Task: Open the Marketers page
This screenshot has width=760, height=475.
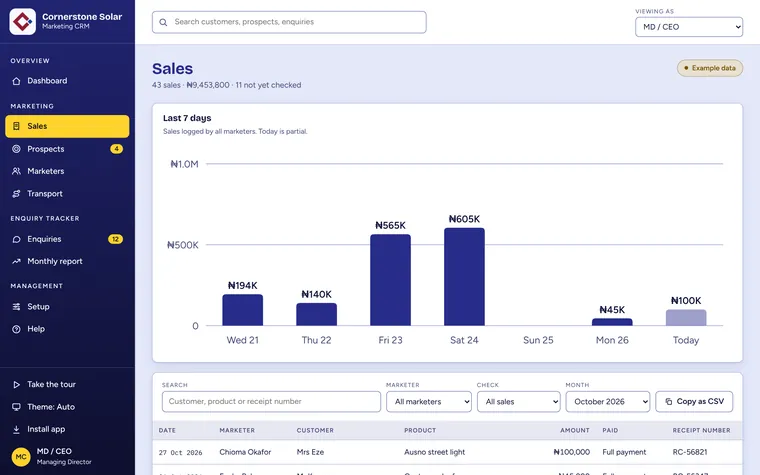Action: [67, 171]
